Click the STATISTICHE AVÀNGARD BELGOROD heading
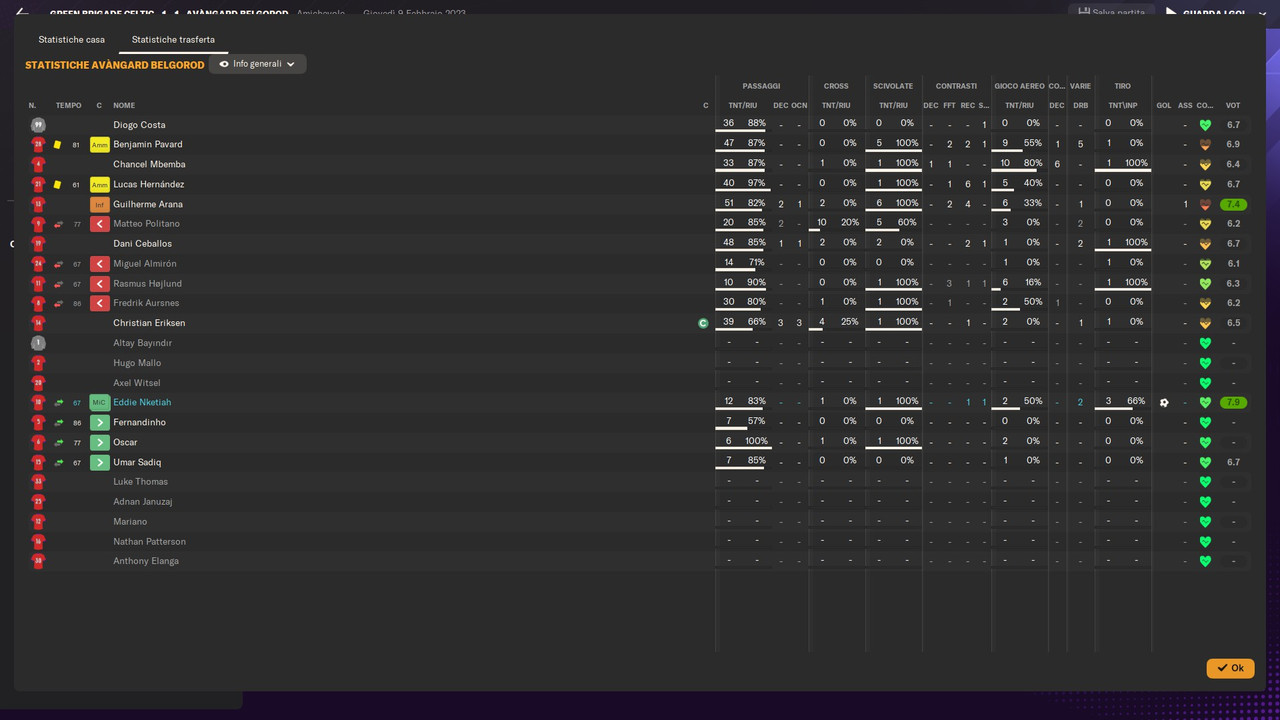Image resolution: width=1280 pixels, height=720 pixels. pos(115,65)
